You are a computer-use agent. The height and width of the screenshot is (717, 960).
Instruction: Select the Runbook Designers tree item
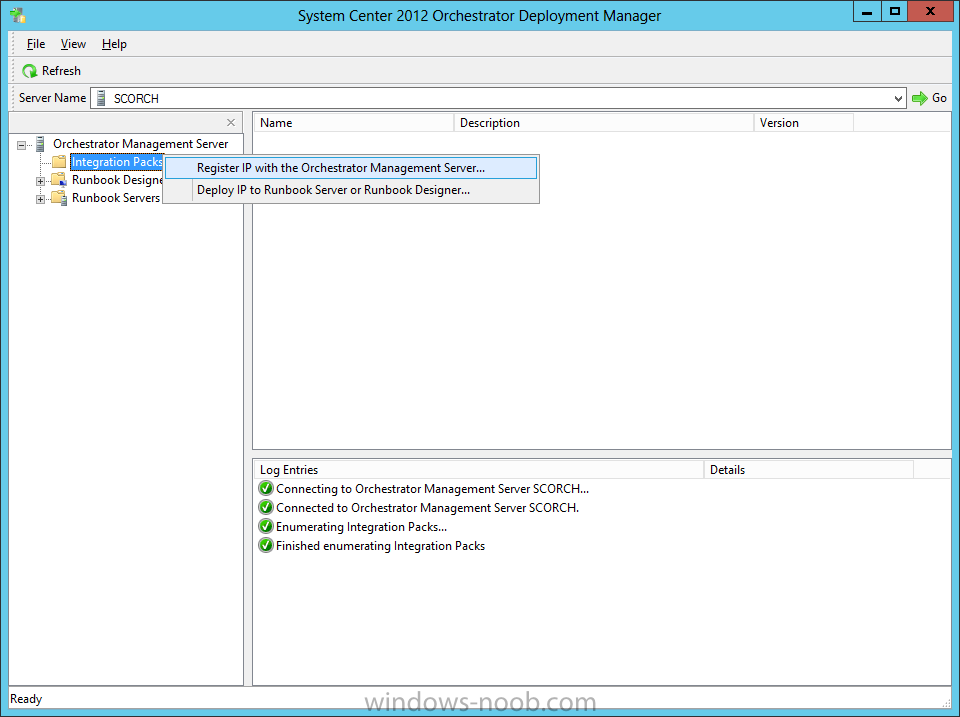click(x=117, y=180)
